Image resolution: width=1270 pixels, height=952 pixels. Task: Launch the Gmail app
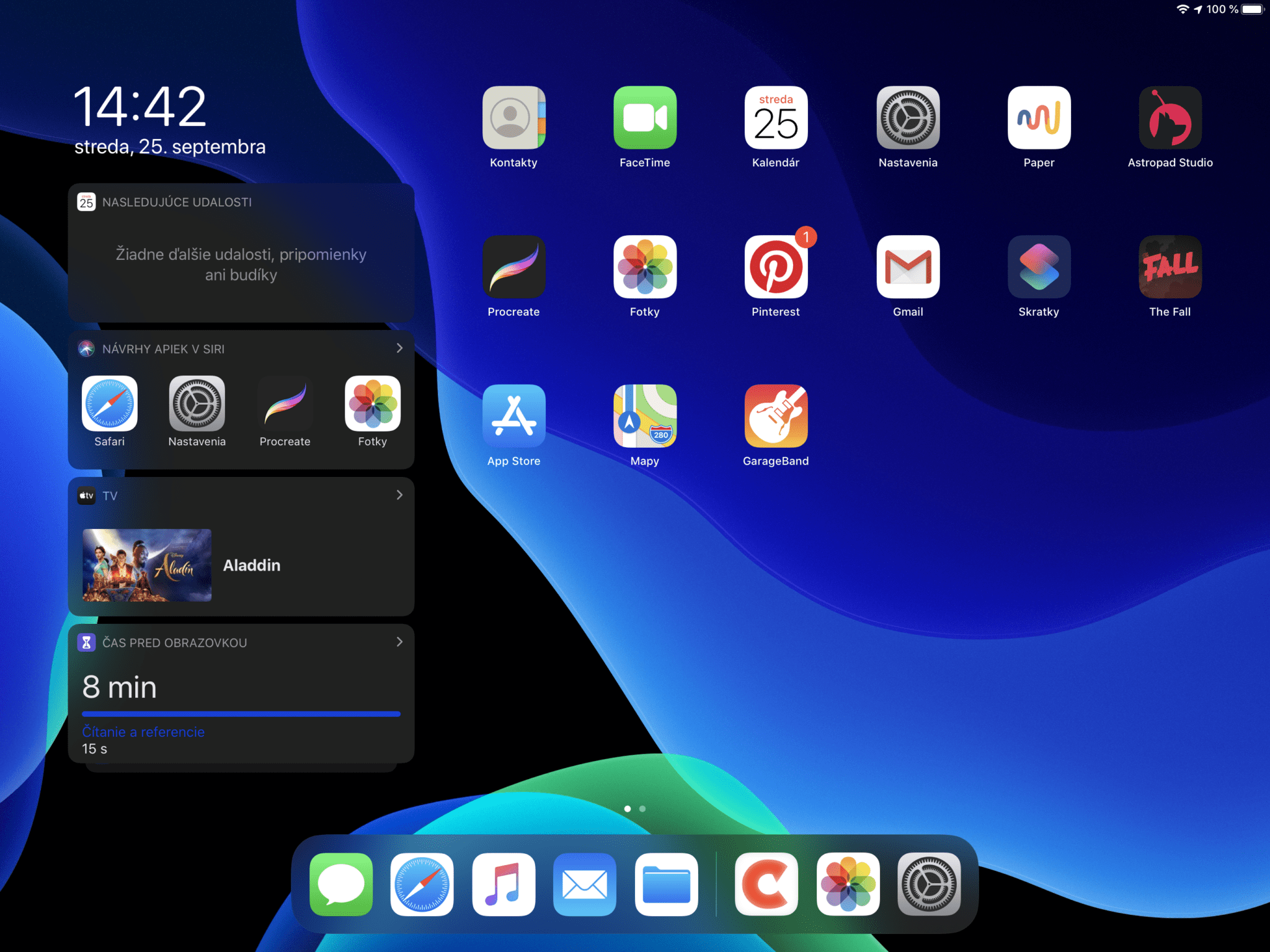pyautogui.click(x=908, y=267)
